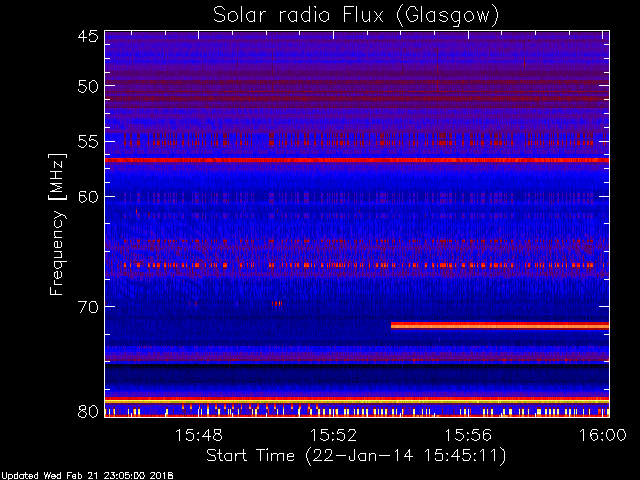Click the 16:00 time tick label

pos(602,435)
